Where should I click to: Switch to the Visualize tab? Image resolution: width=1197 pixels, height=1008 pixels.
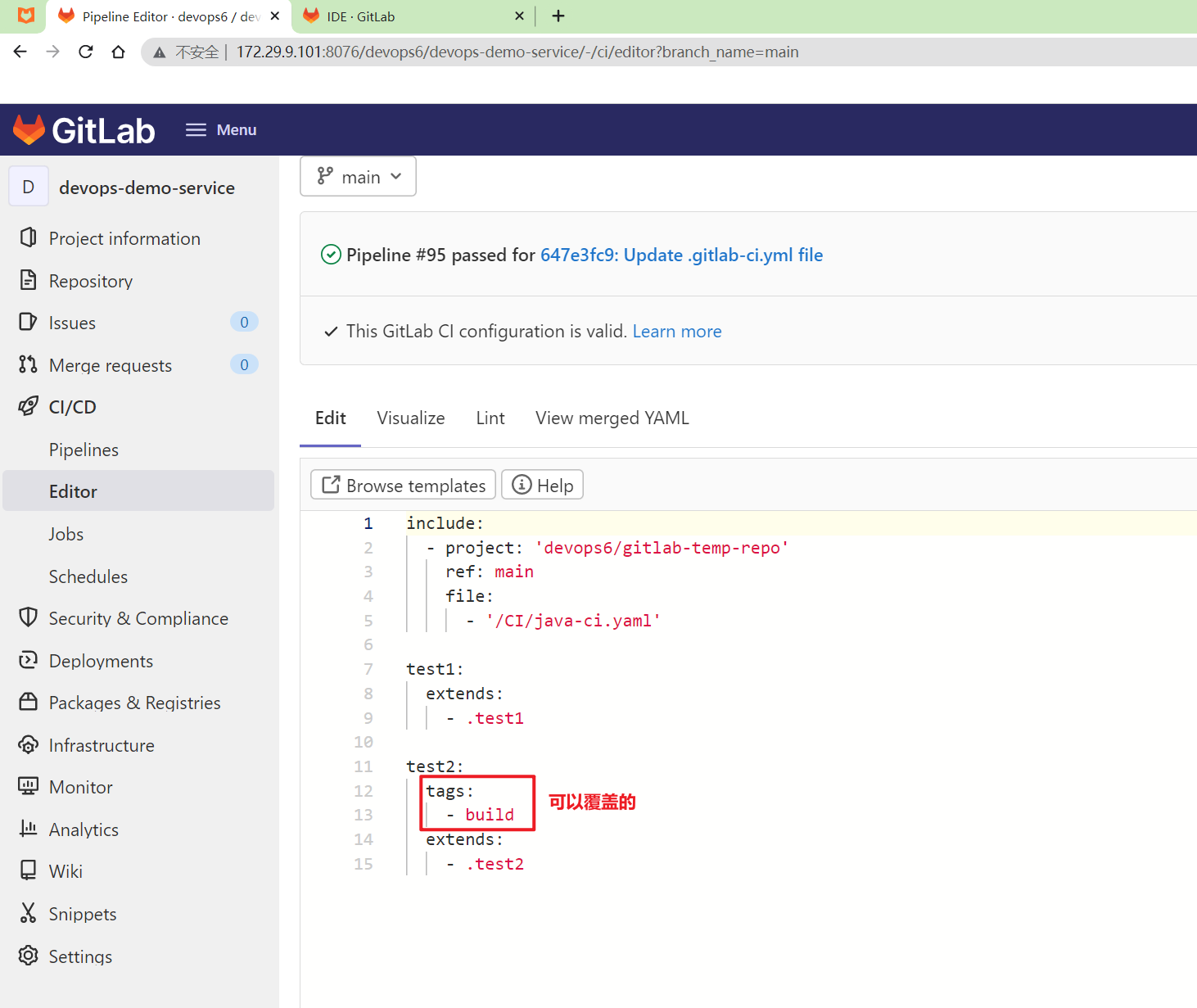coord(411,418)
